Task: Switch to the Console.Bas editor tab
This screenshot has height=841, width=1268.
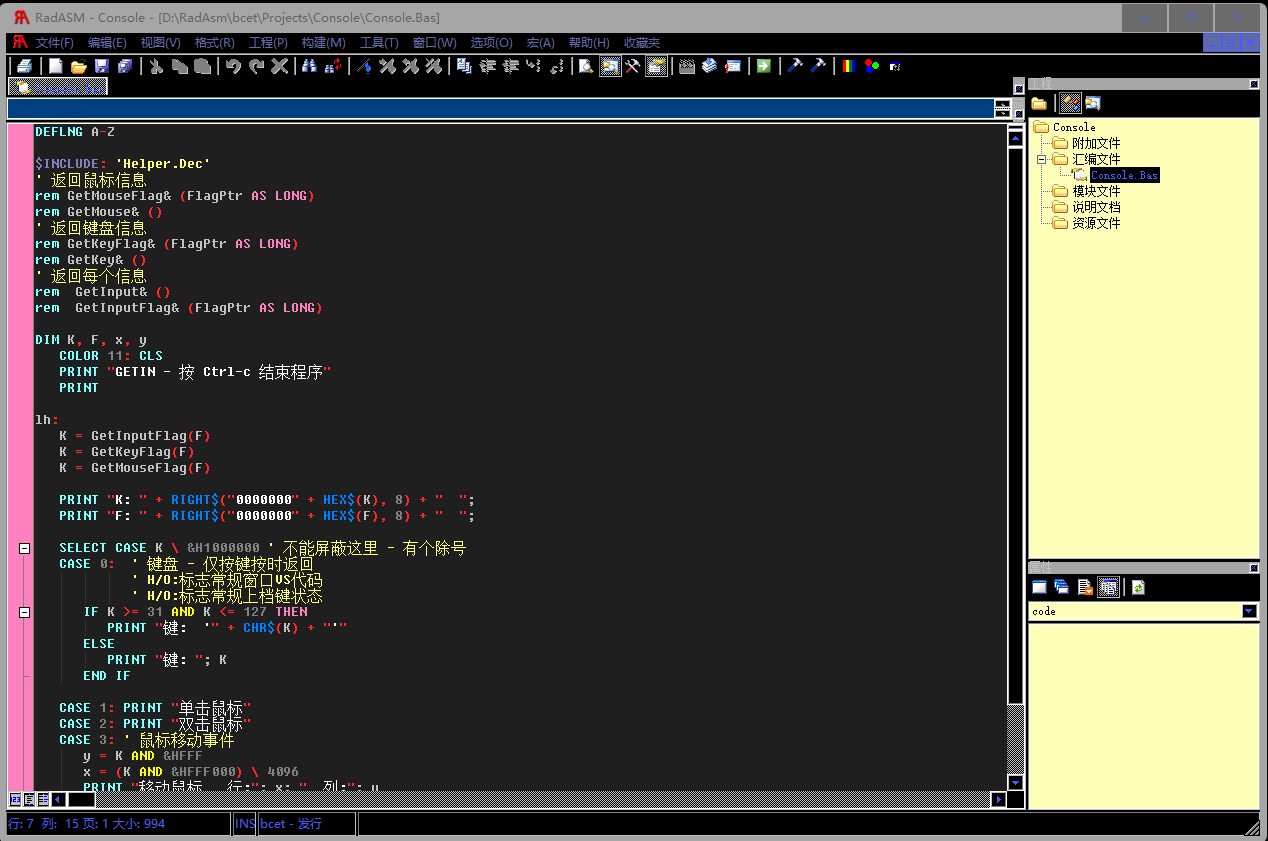Action: [x=57, y=88]
